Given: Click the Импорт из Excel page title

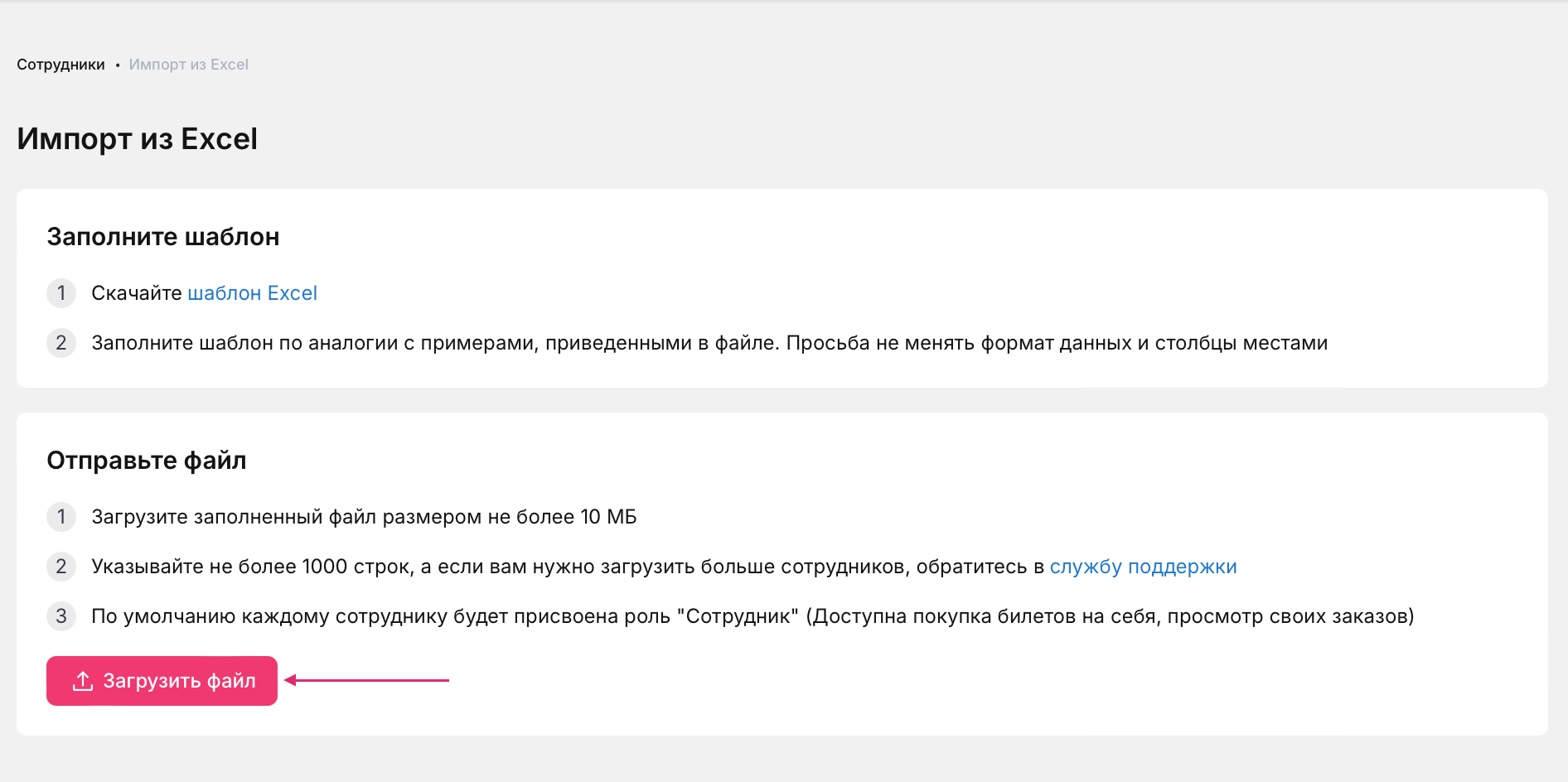Looking at the screenshot, I should coord(137,139).
